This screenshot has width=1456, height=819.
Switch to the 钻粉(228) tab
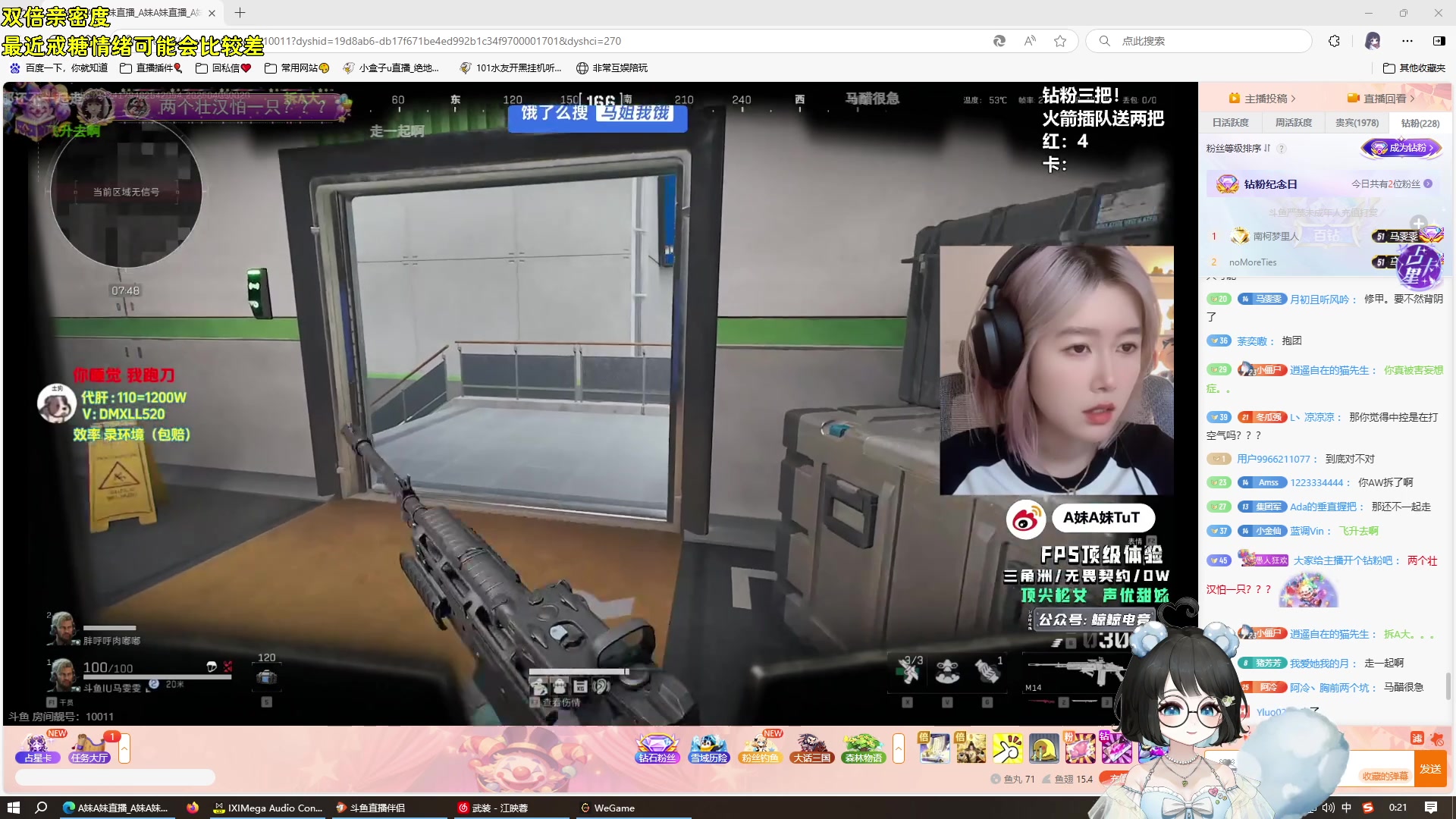coord(1420,123)
